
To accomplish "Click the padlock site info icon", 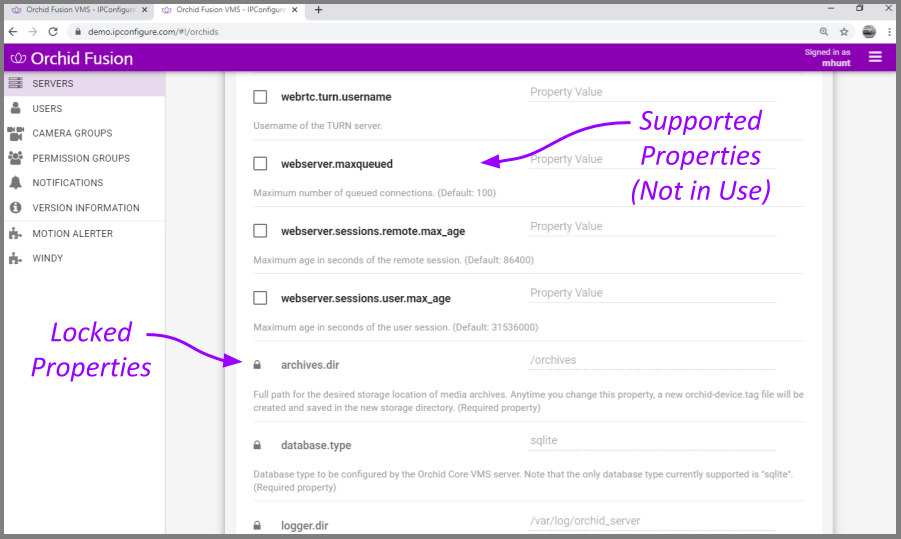I will pos(78,32).
